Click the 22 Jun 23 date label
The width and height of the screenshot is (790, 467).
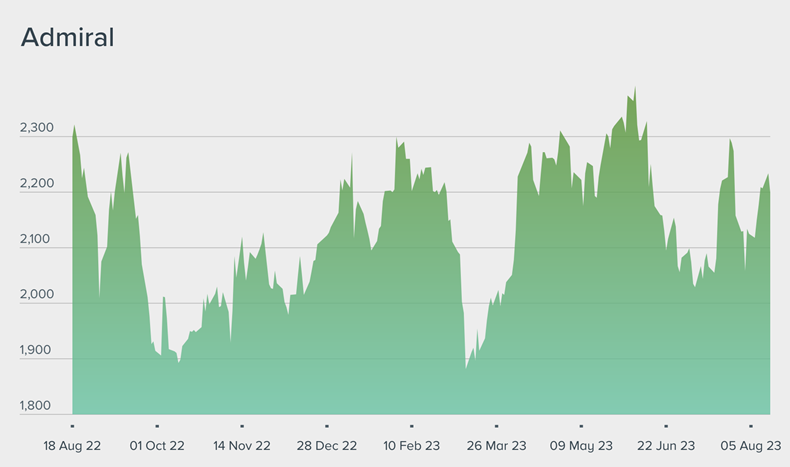pos(666,446)
